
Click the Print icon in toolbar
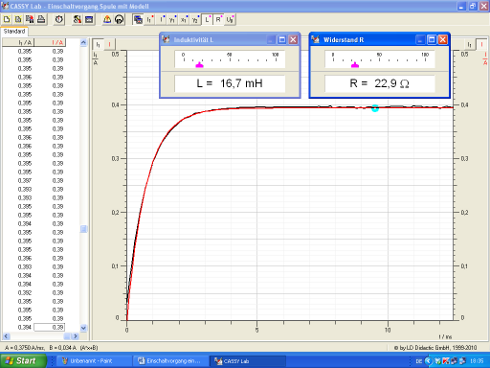pos(41,19)
